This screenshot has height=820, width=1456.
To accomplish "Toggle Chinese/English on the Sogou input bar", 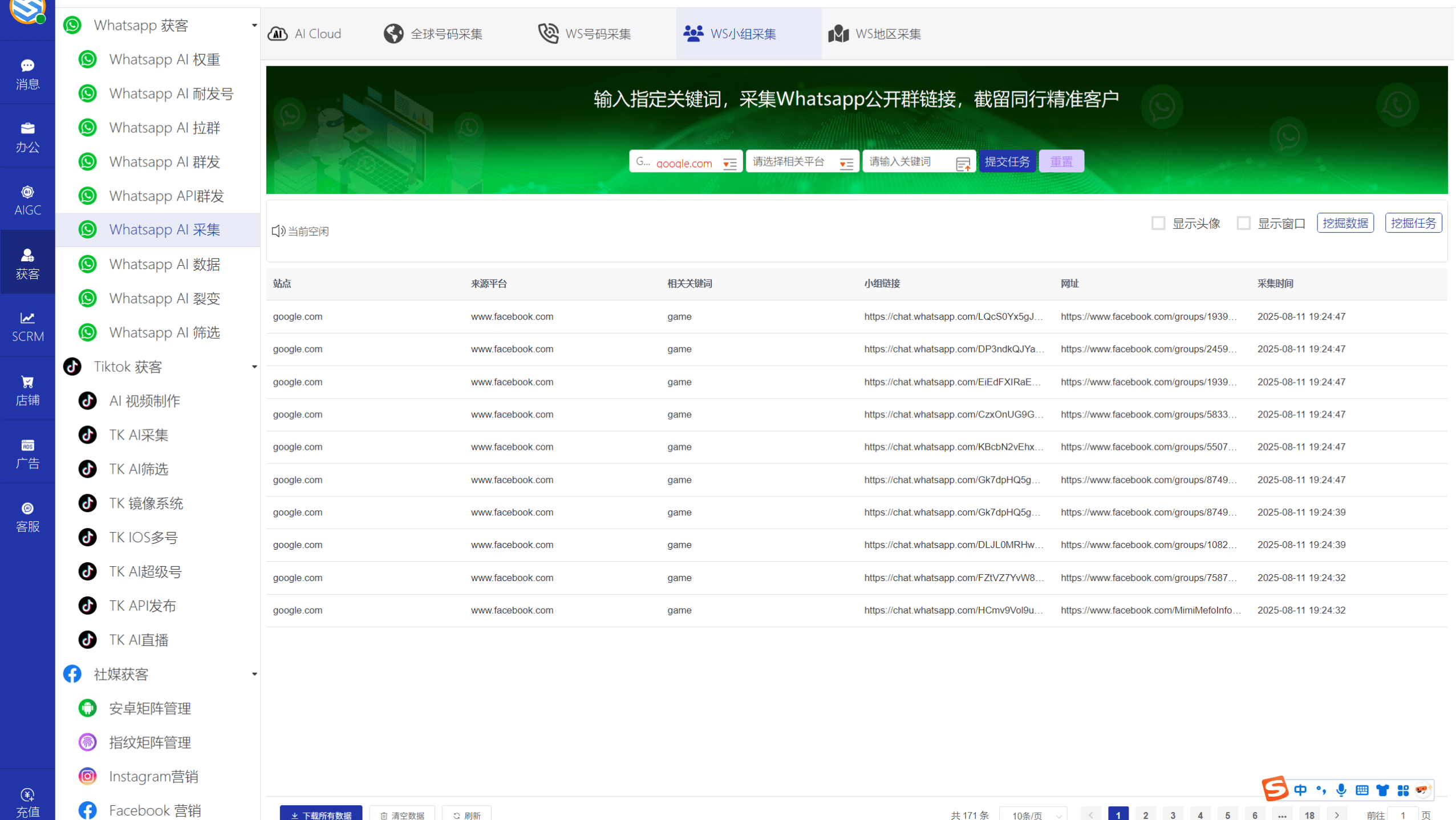I will pos(1301,790).
